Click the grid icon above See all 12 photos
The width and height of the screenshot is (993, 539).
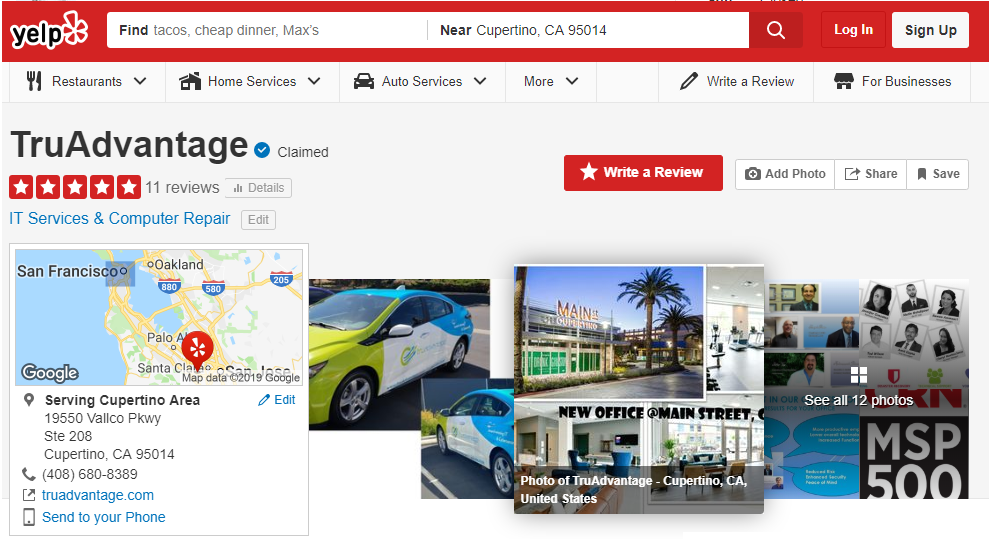click(859, 375)
